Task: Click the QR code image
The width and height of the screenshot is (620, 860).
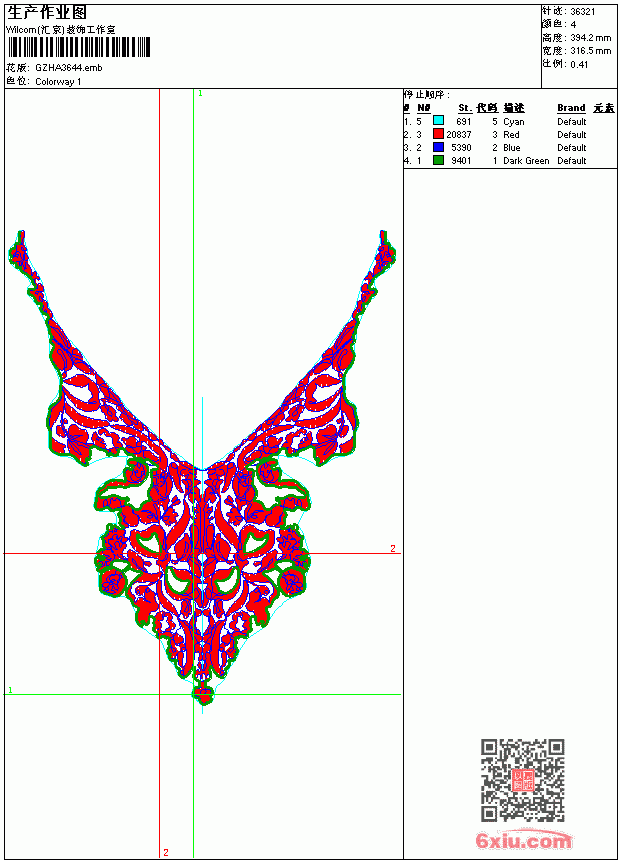Action: click(x=523, y=780)
